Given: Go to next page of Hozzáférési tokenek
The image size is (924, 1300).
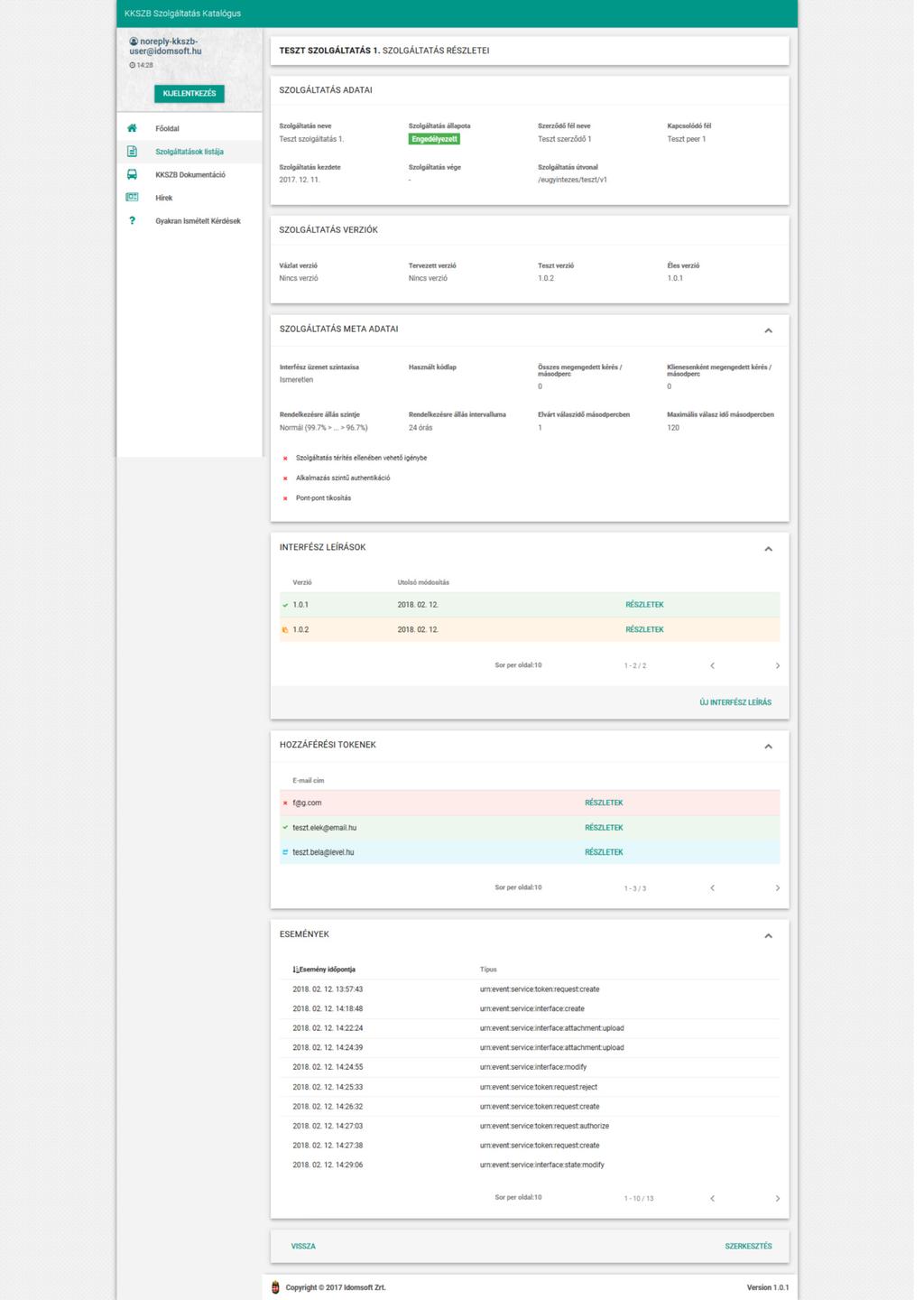Looking at the screenshot, I should pos(778,888).
